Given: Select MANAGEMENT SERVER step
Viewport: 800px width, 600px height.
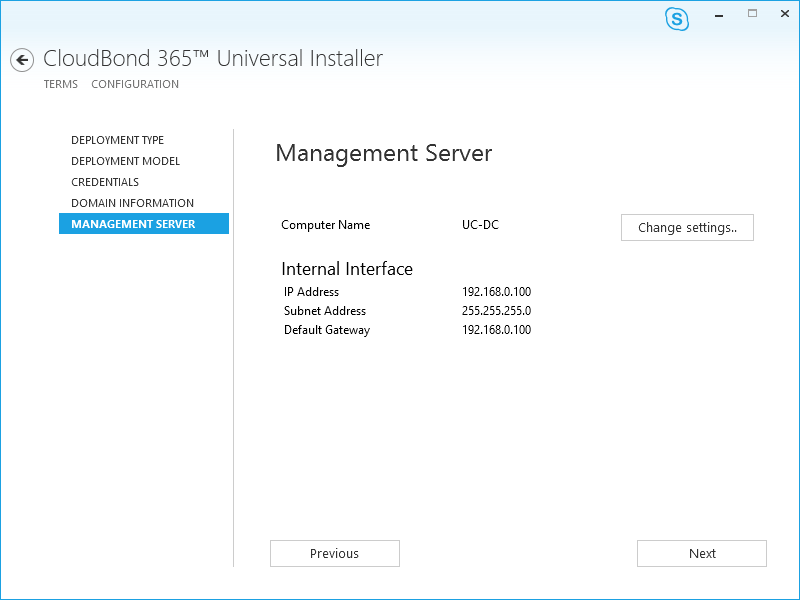Looking at the screenshot, I should (x=144, y=223).
